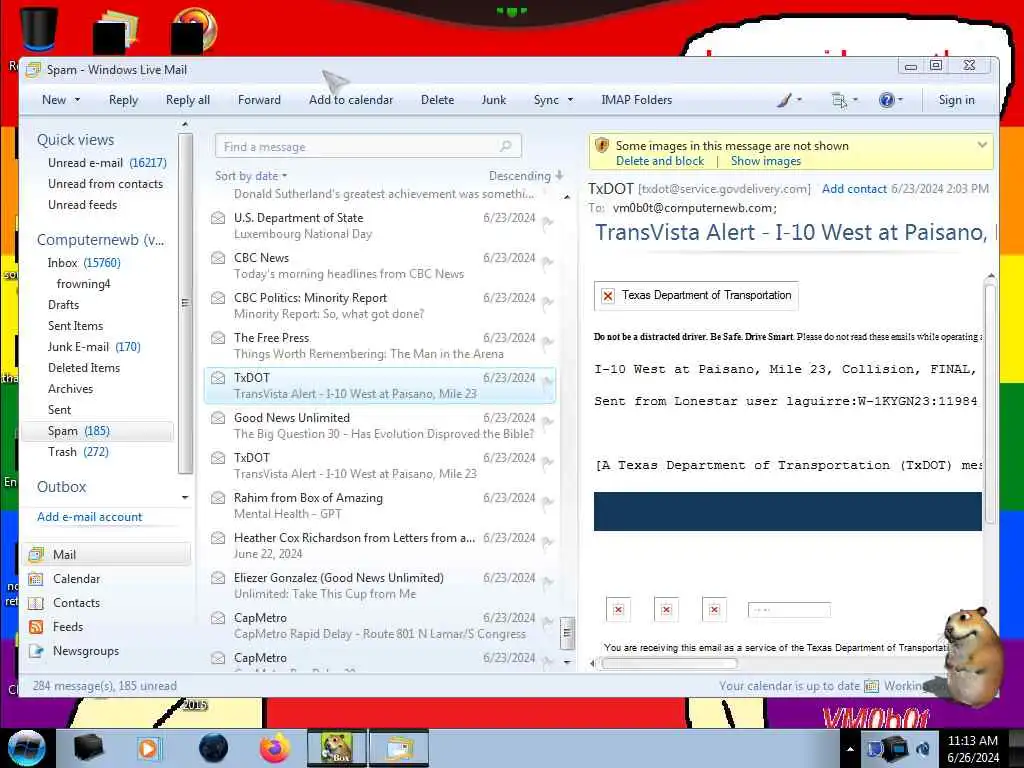Collapse the Computernewb account header
The image size is (1024, 768).
click(x=101, y=240)
